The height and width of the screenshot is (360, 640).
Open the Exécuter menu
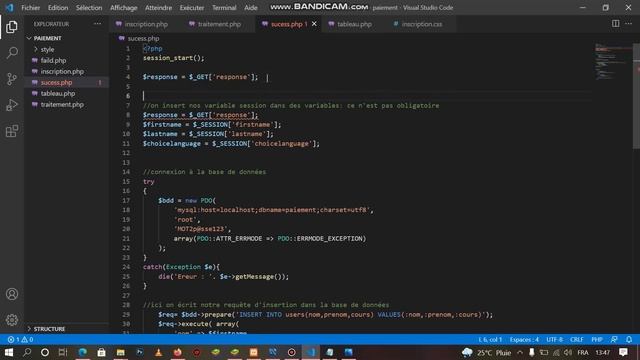[x=192, y=8]
